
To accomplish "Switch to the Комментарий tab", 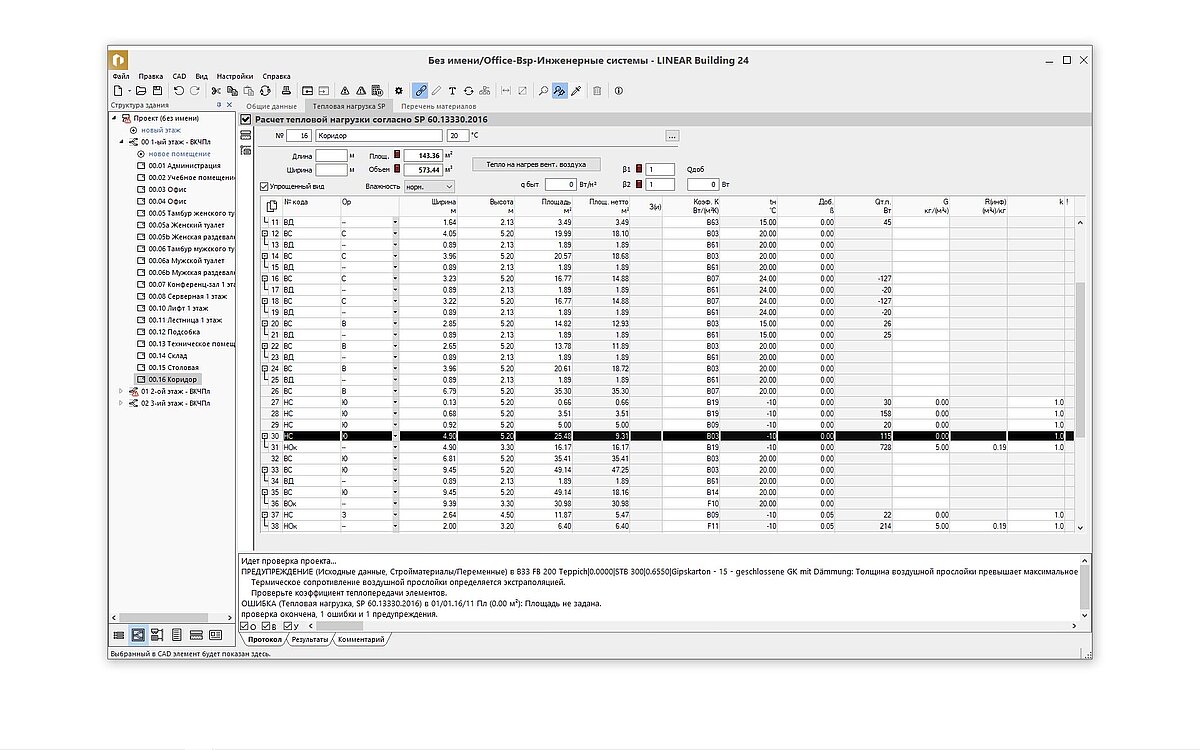I will [361, 639].
